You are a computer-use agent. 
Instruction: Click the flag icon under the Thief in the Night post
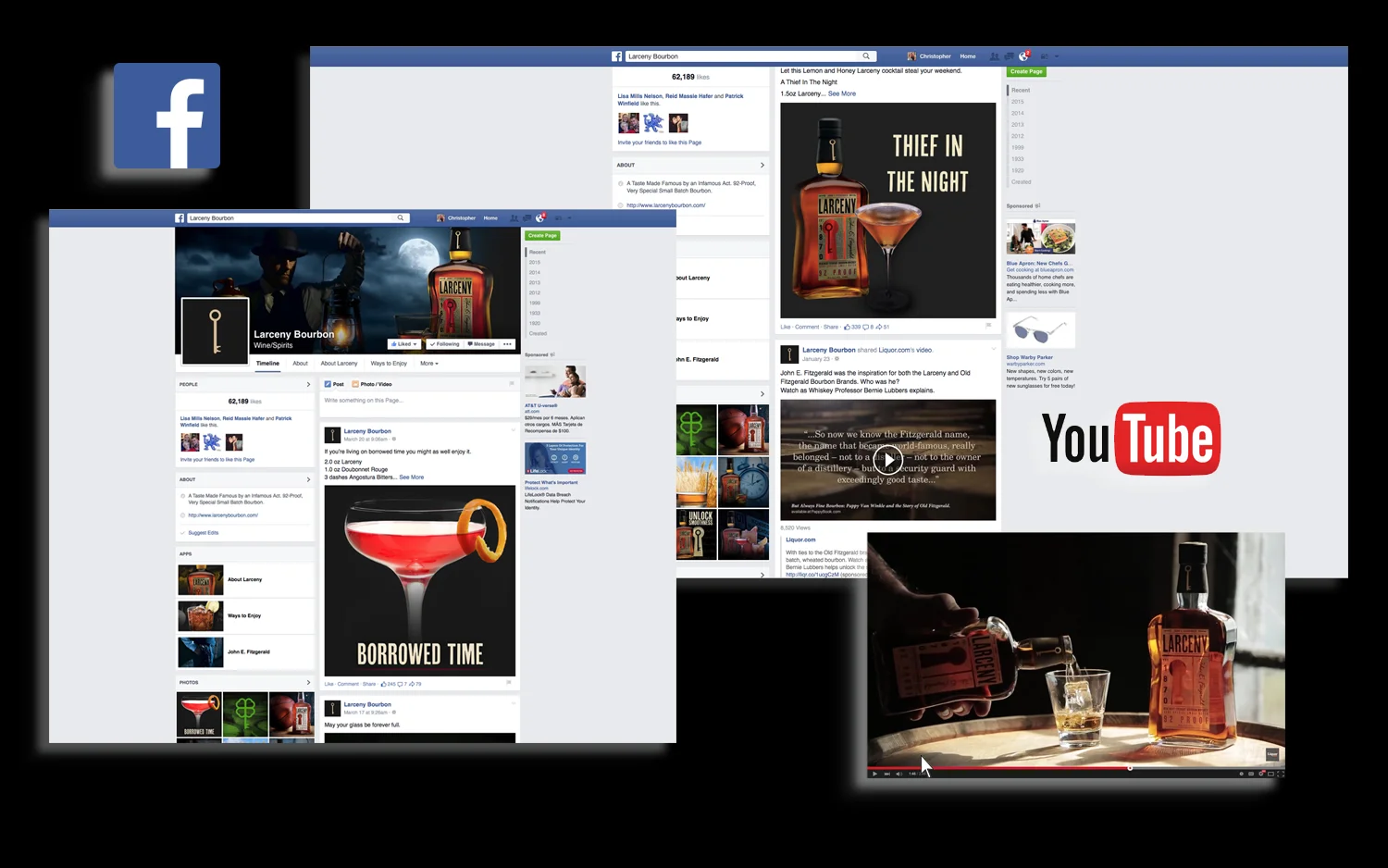pyautogui.click(x=988, y=326)
